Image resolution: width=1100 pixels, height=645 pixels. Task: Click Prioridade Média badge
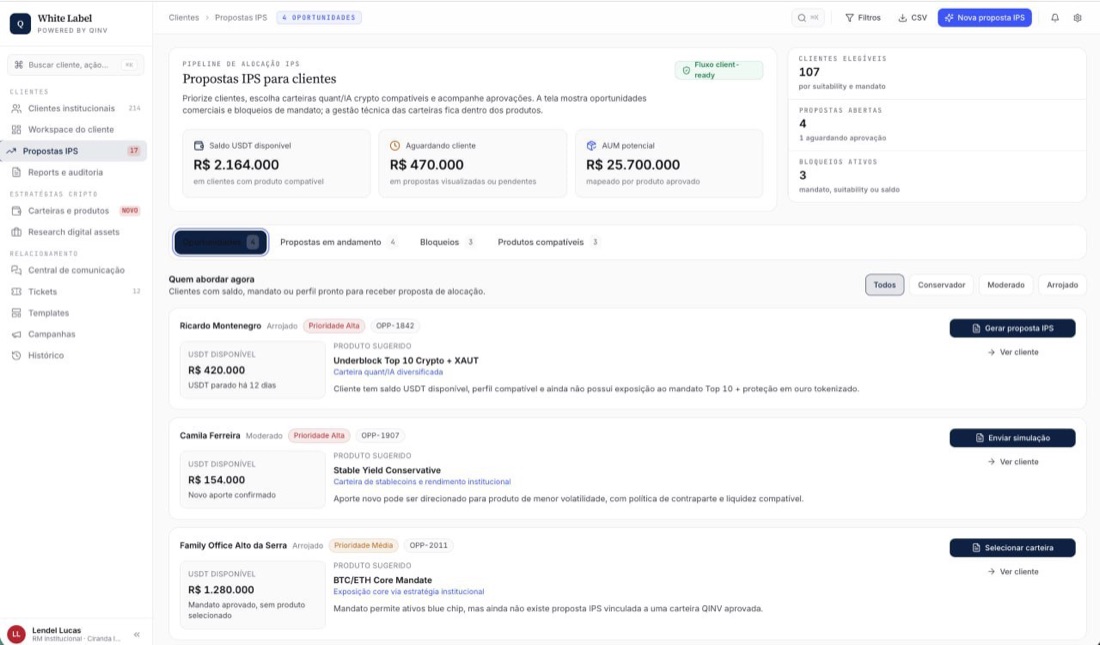point(363,545)
